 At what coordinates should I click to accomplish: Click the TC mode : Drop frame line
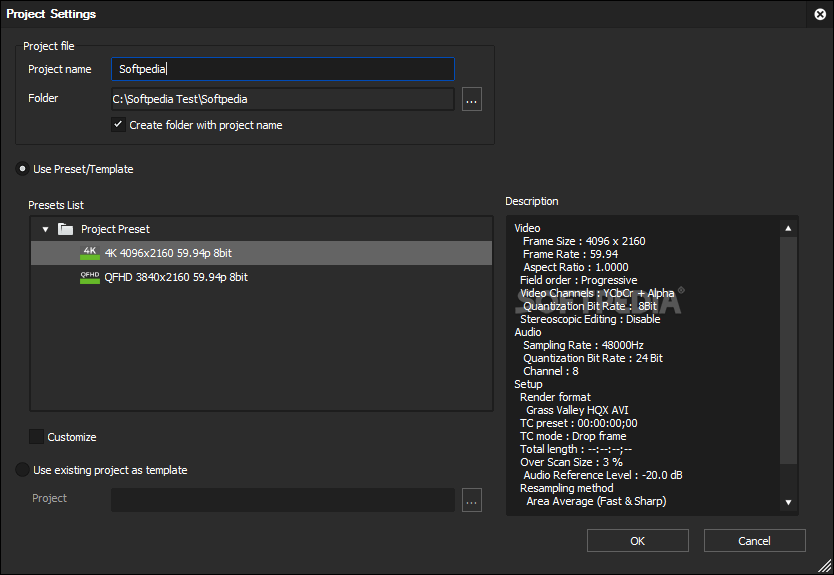pos(573,436)
